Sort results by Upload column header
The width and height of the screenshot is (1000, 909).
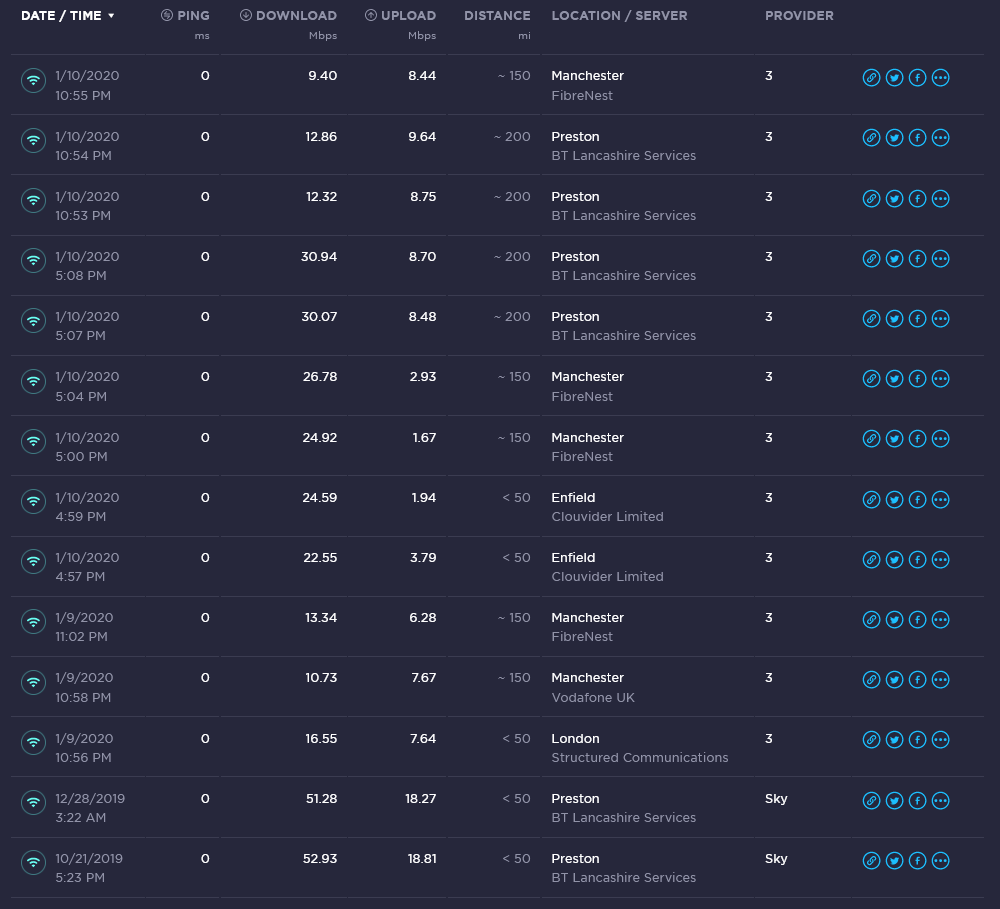(401, 15)
